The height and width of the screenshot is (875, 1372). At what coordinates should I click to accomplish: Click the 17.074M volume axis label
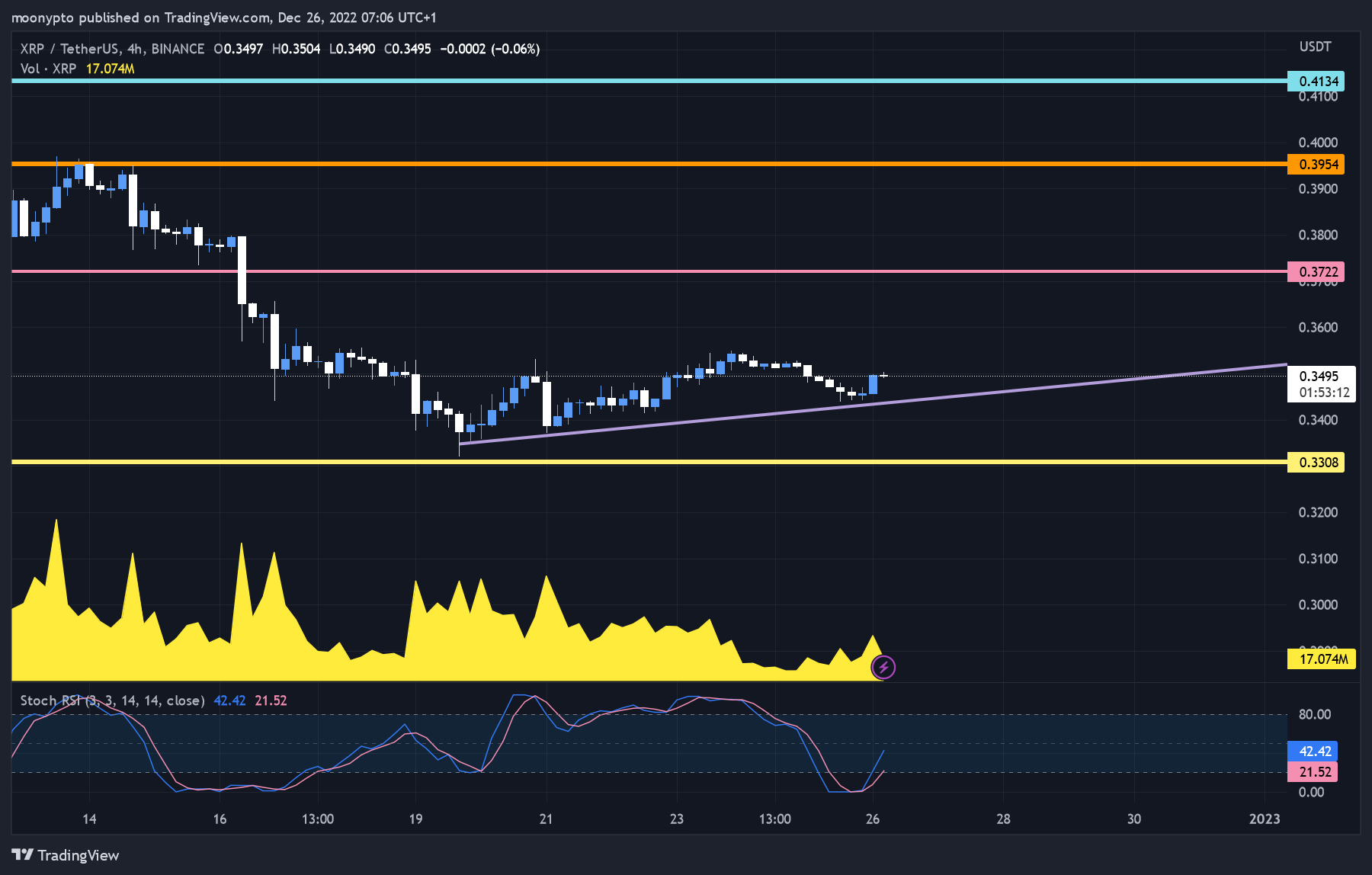click(x=1322, y=659)
